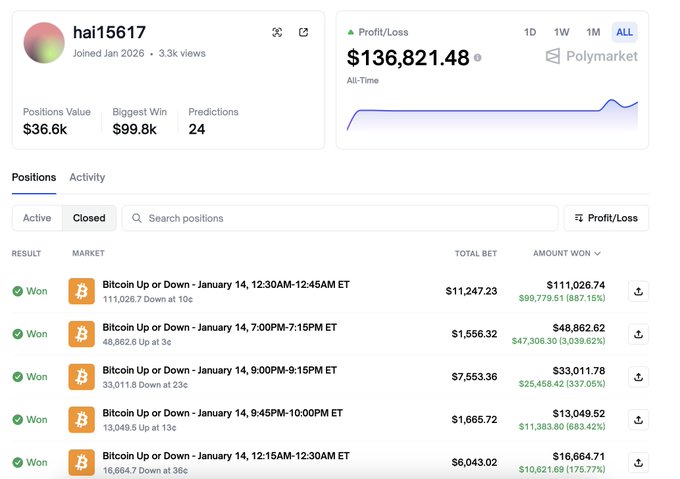Switch filter to Active positions
This screenshot has width=680, height=479.
(37, 218)
